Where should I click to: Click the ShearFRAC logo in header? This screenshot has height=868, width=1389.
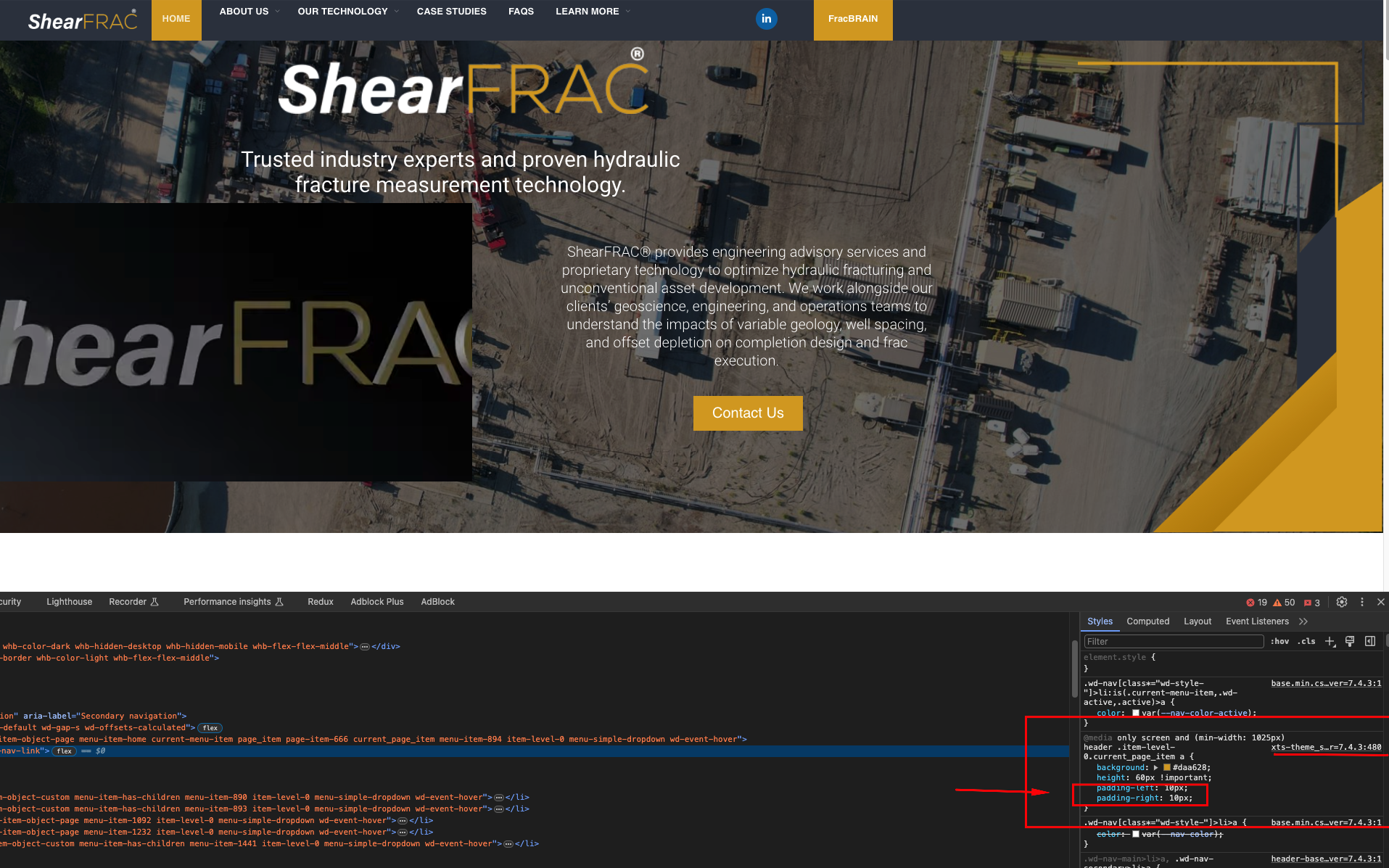coord(83,20)
